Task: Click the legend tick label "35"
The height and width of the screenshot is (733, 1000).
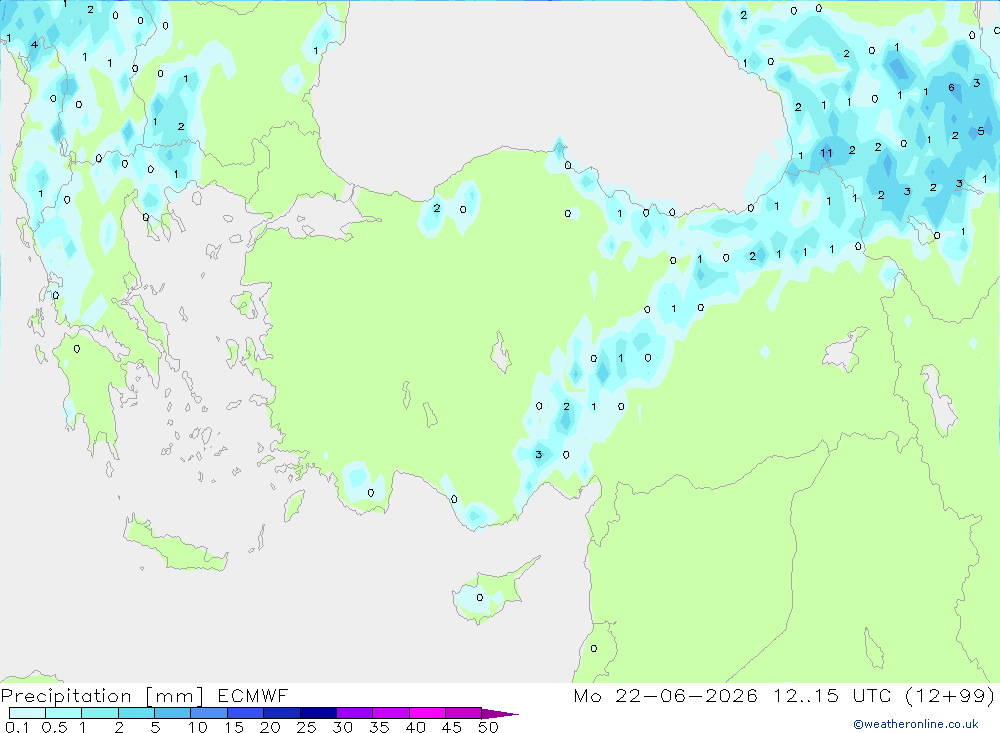Action: (x=379, y=727)
